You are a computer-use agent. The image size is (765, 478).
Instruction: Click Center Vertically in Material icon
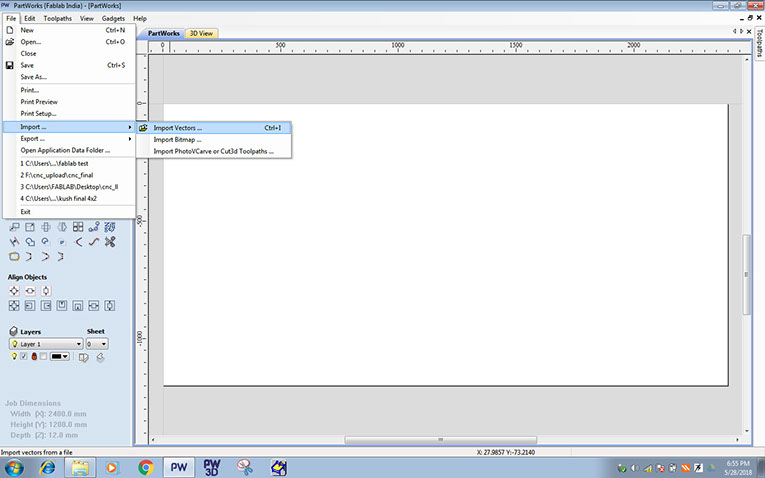46,291
